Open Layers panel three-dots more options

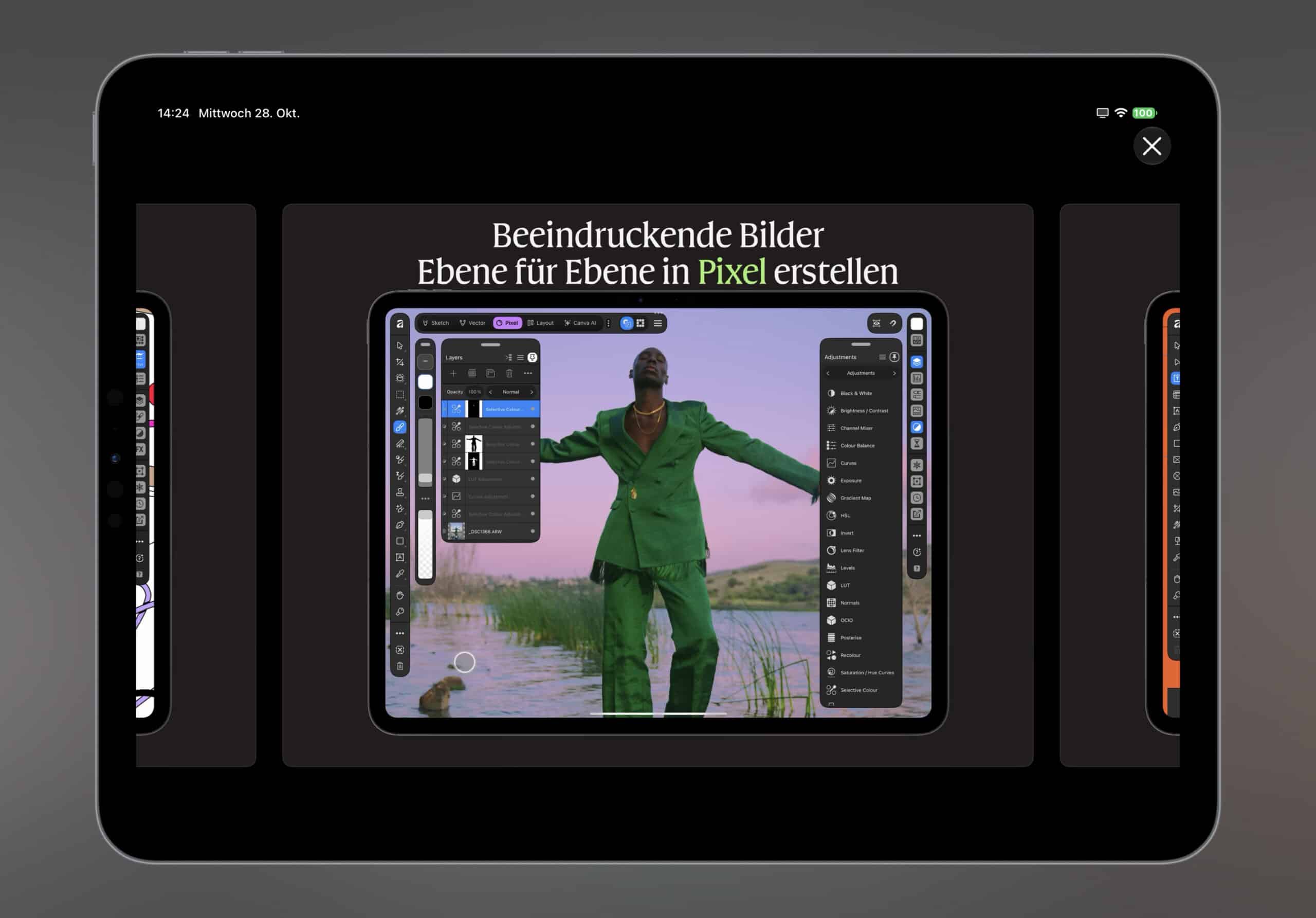[528, 374]
